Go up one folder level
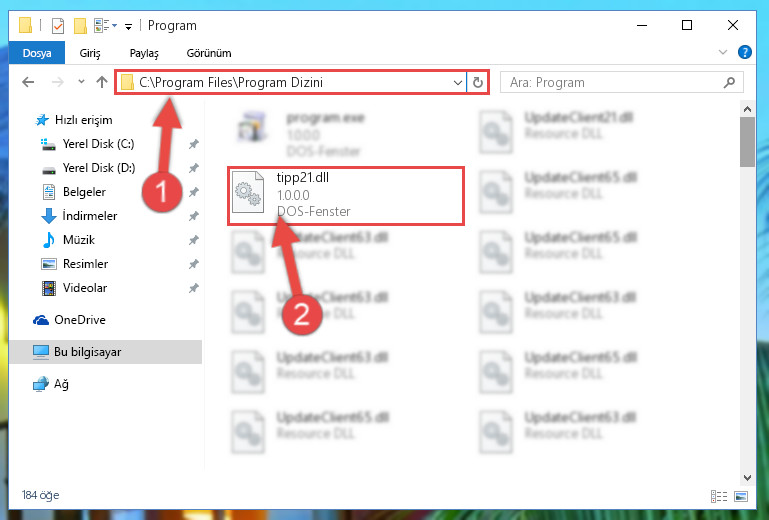 pyautogui.click(x=102, y=82)
